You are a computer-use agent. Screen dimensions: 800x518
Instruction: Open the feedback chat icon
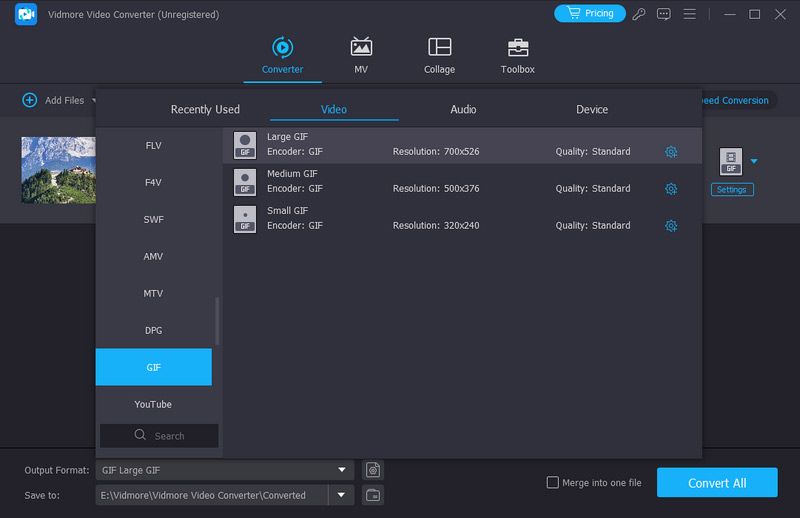click(x=664, y=14)
